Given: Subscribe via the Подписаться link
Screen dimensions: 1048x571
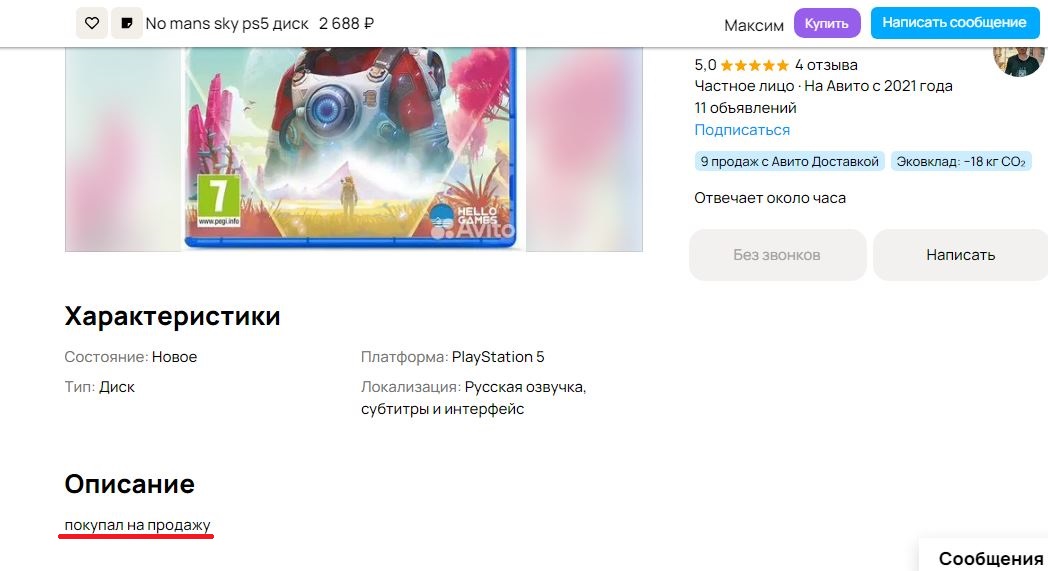Looking at the screenshot, I should pos(742,130).
